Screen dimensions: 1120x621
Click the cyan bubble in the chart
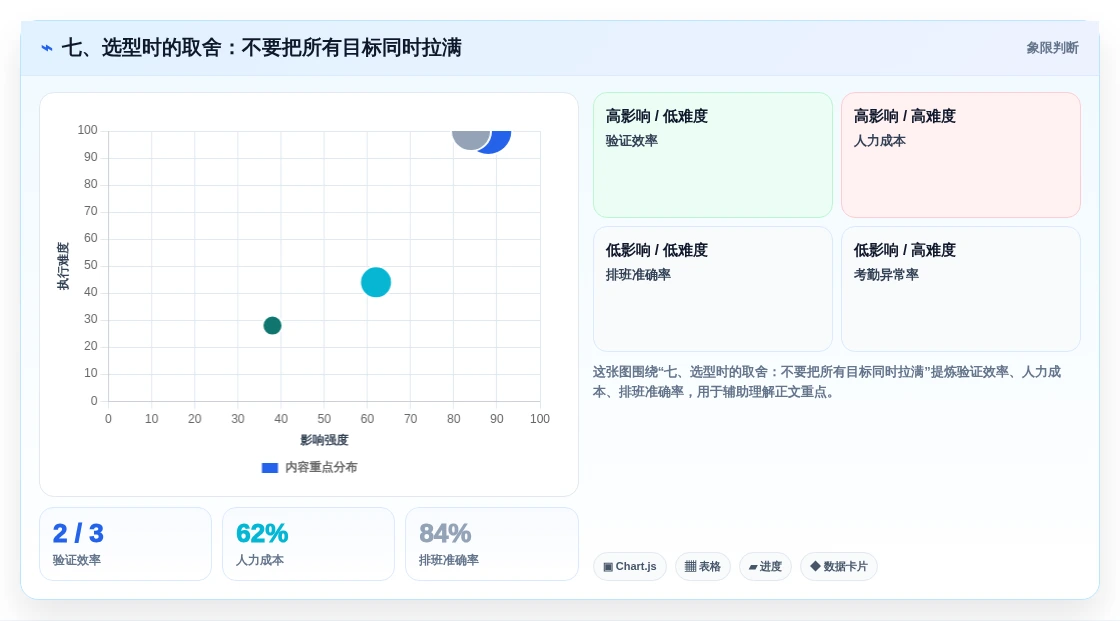pyautogui.click(x=376, y=282)
